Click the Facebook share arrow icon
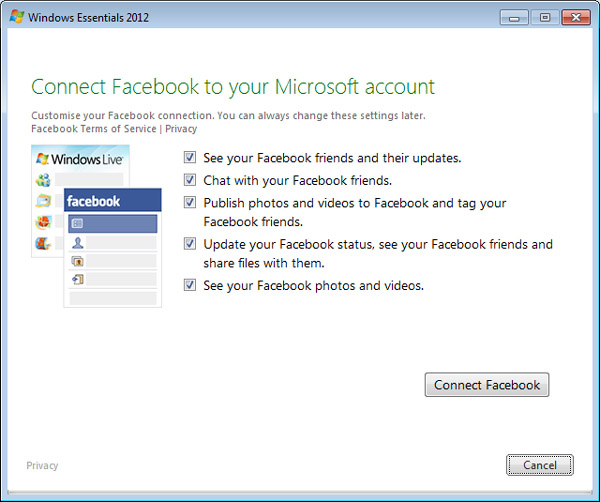The image size is (600, 502). [78, 280]
